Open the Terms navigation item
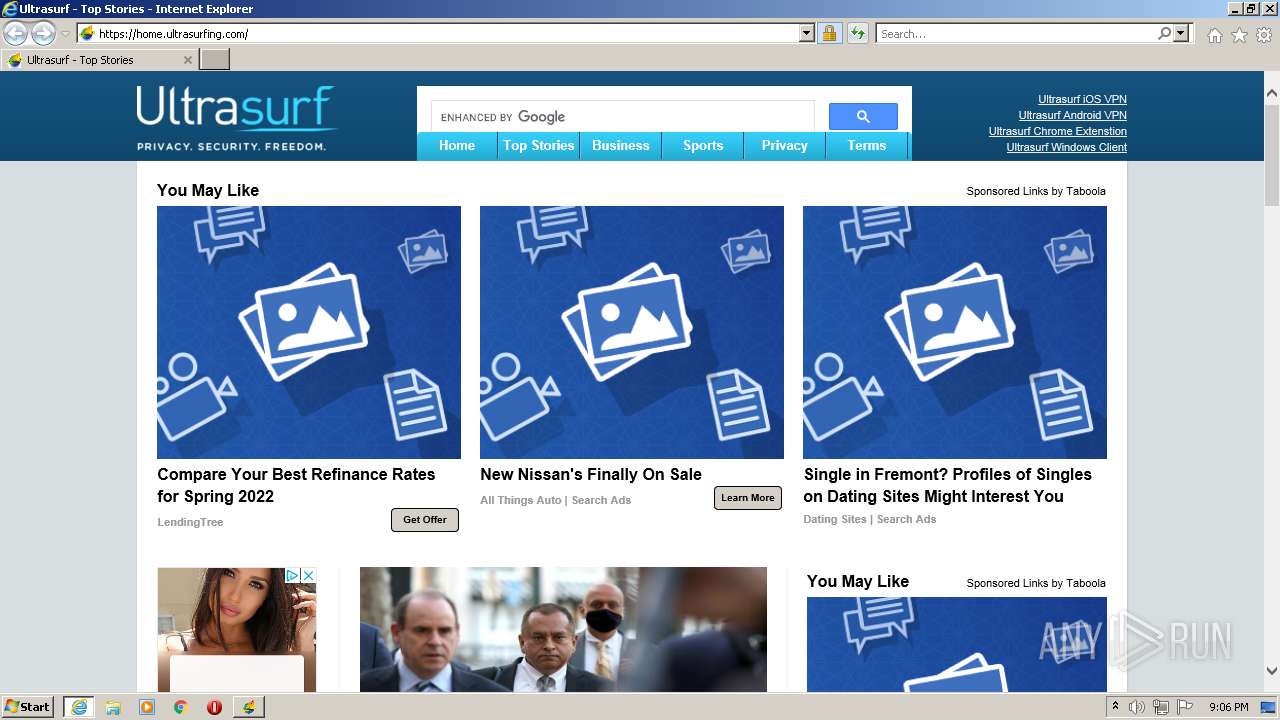Image resolution: width=1280 pixels, height=720 pixels. pyautogui.click(x=867, y=146)
